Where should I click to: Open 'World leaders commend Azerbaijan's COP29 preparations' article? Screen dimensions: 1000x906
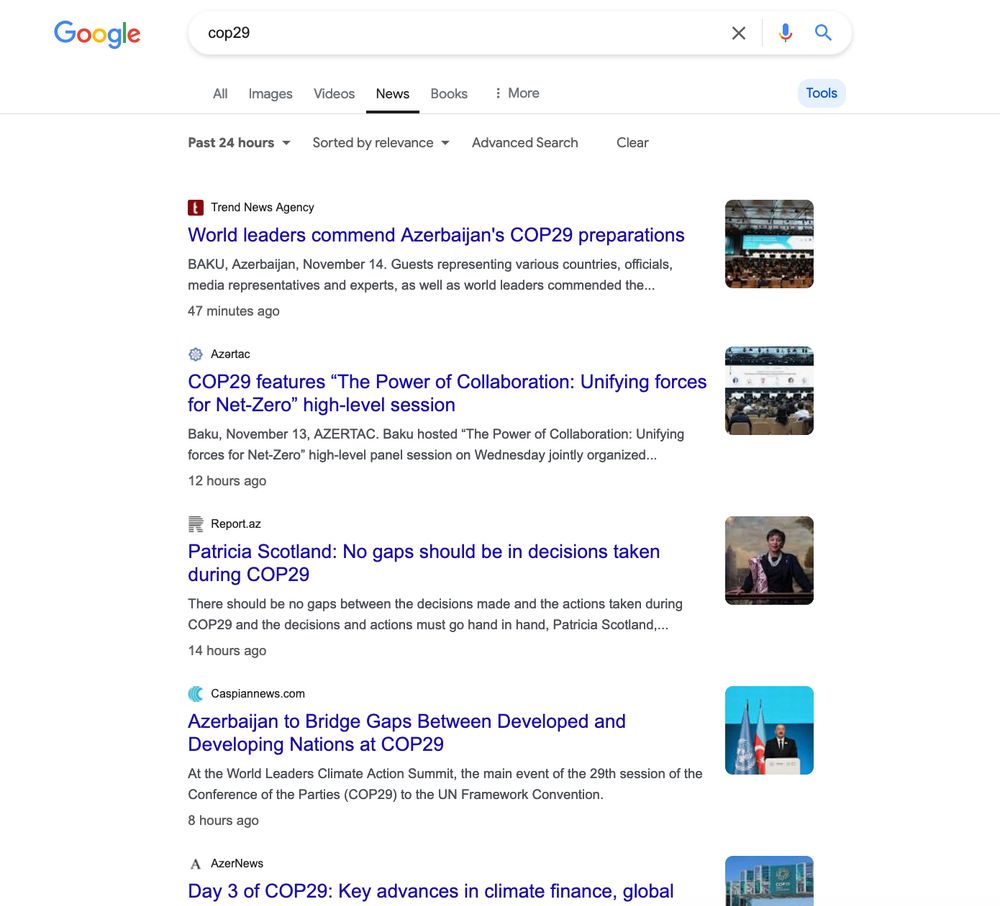[436, 235]
